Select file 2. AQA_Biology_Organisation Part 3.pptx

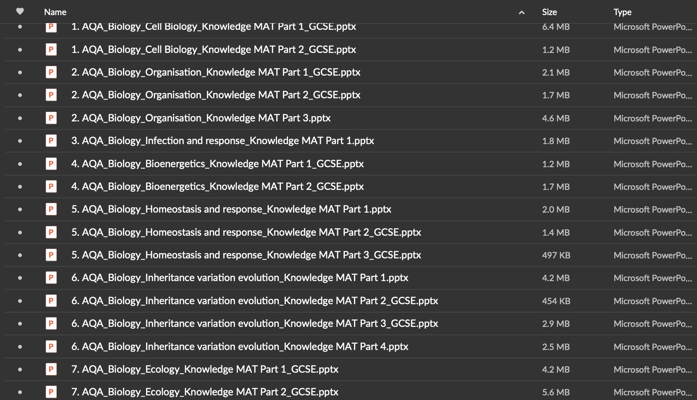point(201,118)
